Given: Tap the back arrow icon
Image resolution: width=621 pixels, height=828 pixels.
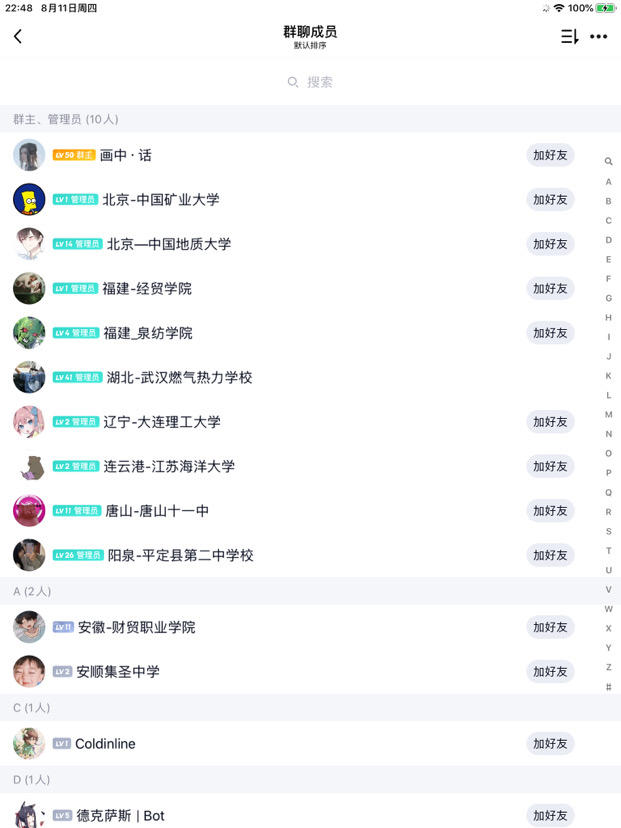Looking at the screenshot, I should point(18,36).
